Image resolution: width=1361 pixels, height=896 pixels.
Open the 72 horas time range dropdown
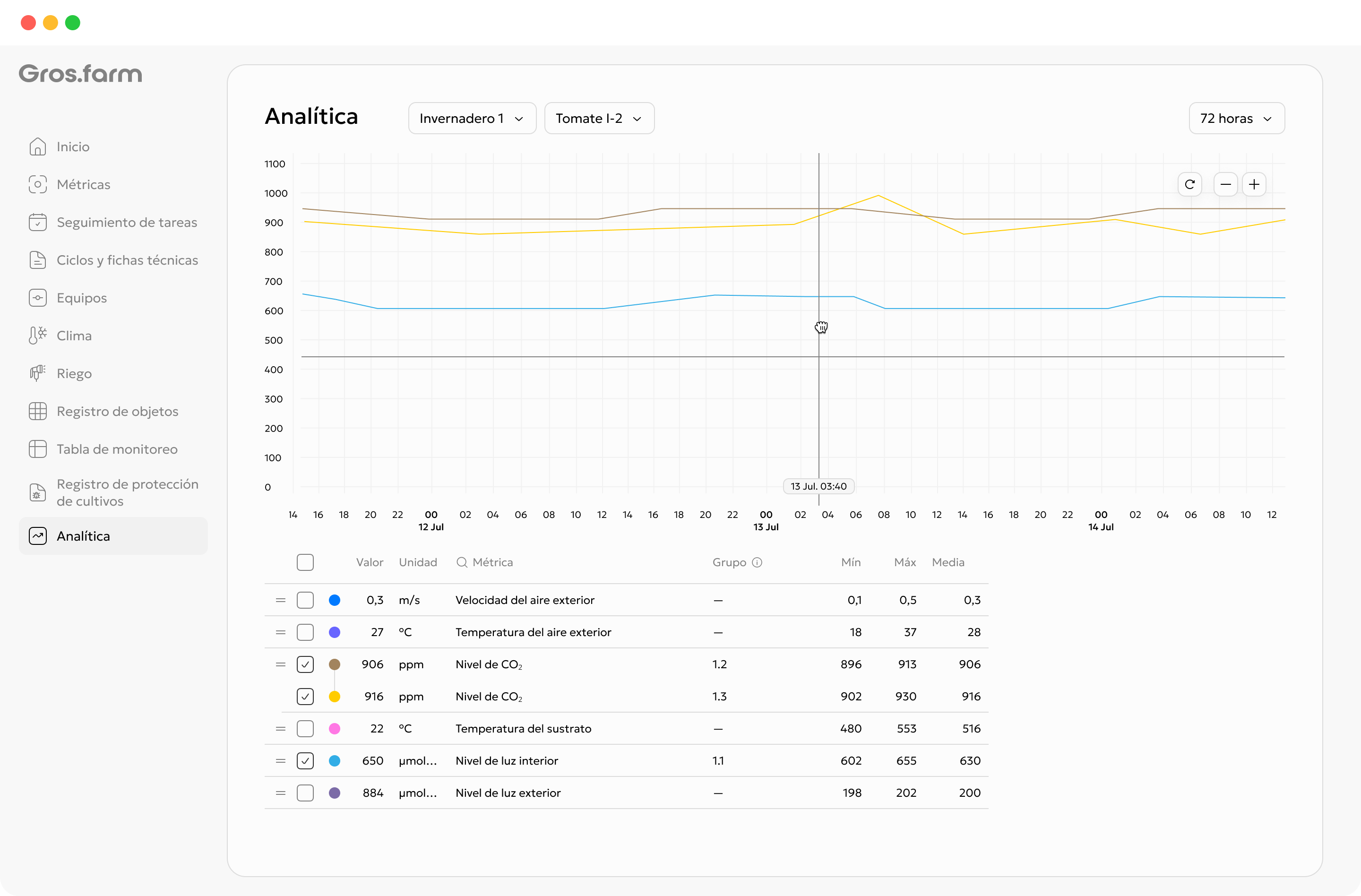(x=1236, y=118)
